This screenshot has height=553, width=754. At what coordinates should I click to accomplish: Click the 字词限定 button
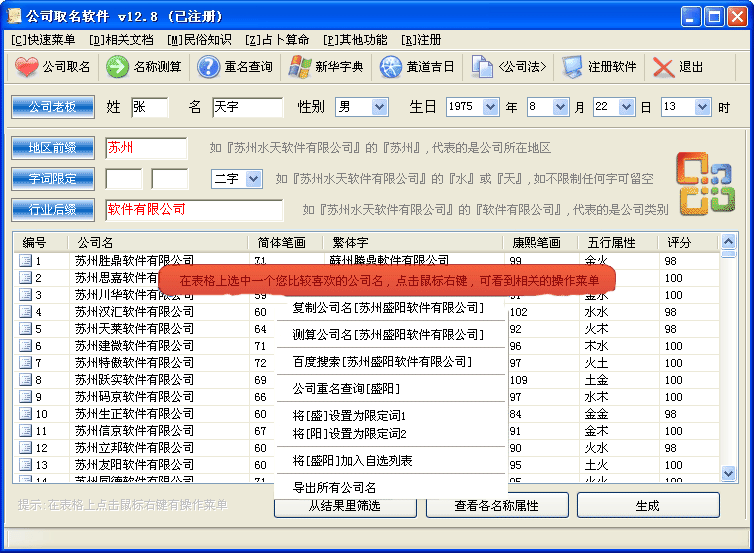(52, 179)
